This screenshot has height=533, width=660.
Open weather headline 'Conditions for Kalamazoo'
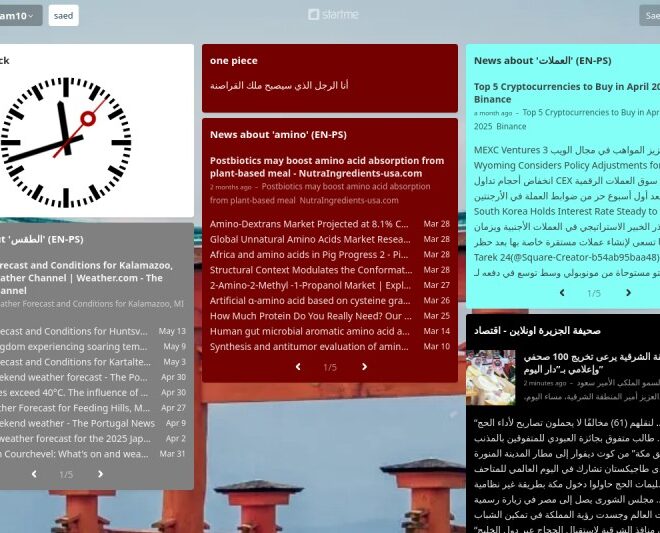click(x=86, y=278)
